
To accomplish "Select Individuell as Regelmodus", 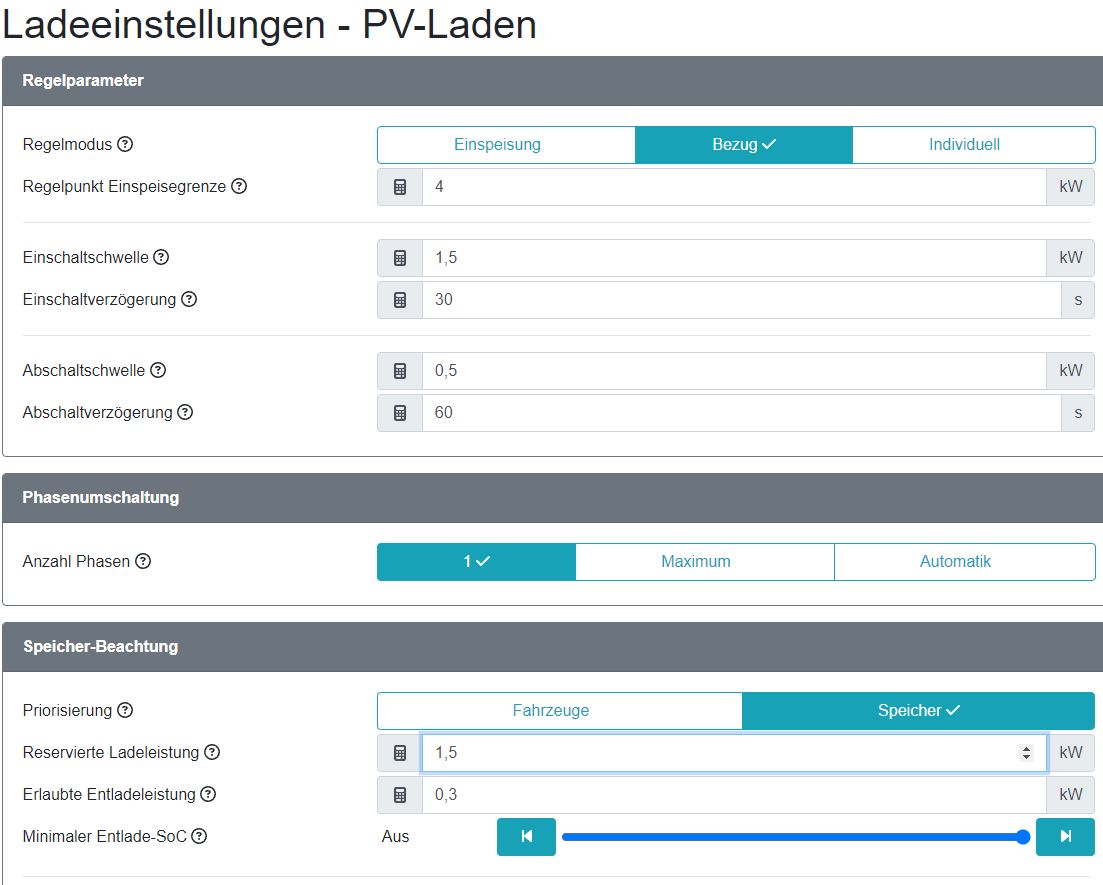I will pyautogui.click(x=974, y=145).
